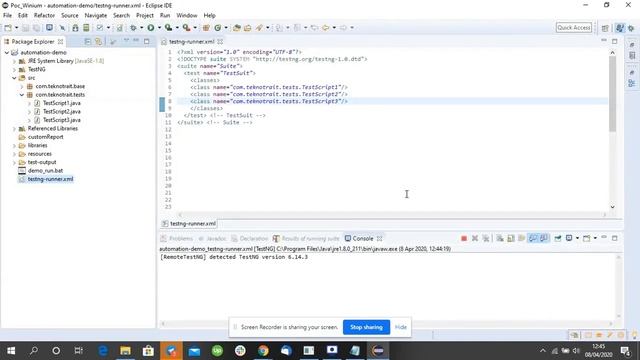Minimize the Package Explorer panel

point(136,41)
